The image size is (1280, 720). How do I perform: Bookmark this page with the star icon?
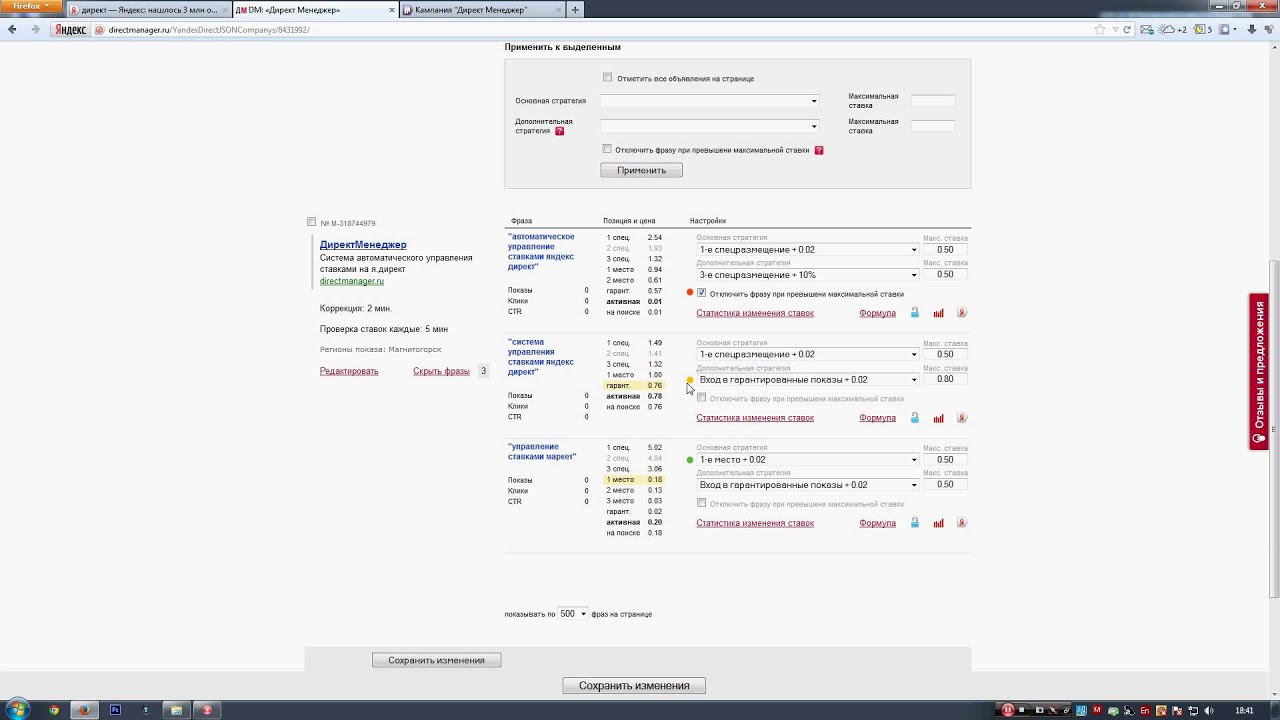[x=1099, y=29]
